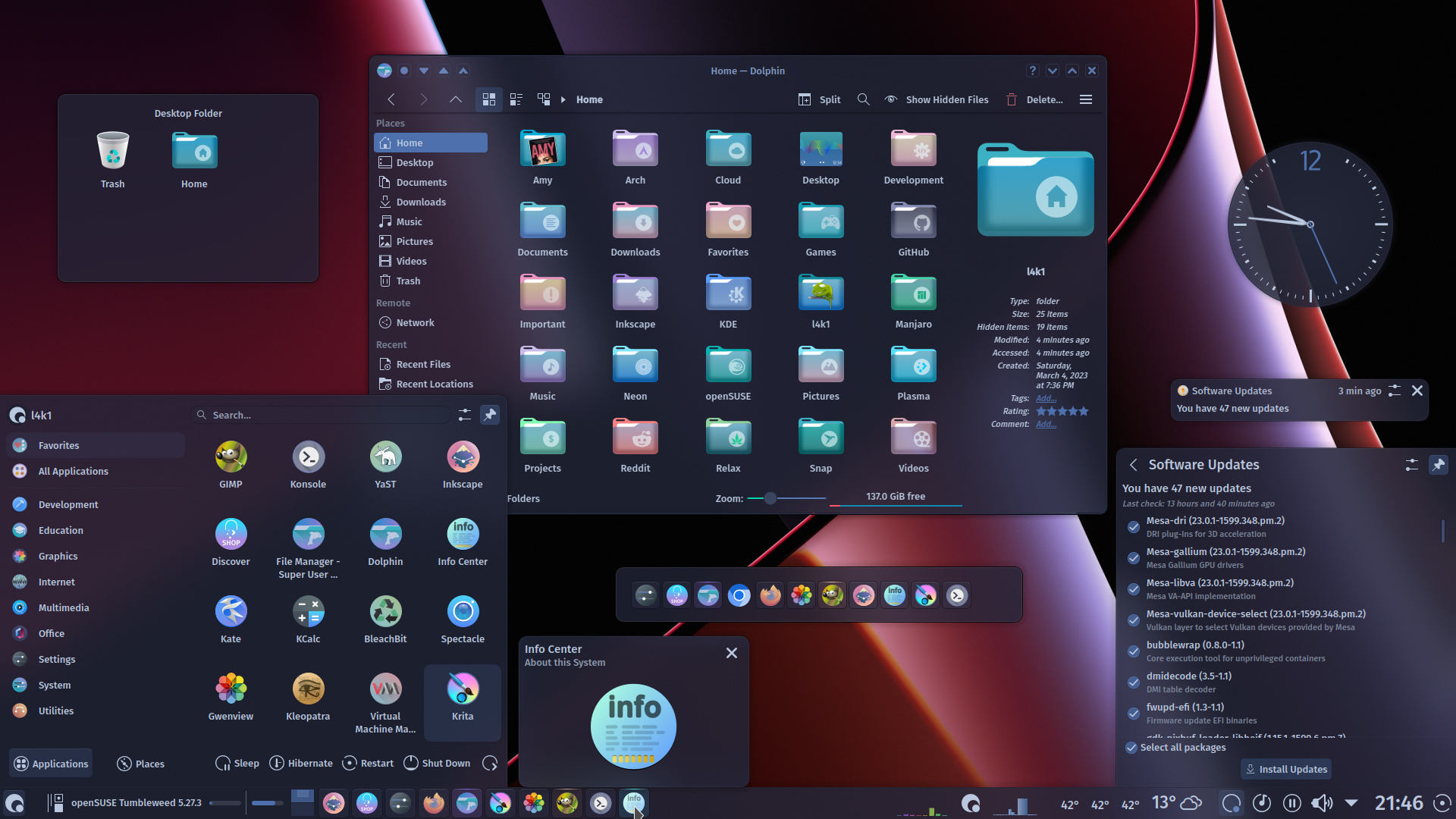Uncheck the fwupd-efi package update
1456x819 pixels.
tap(1133, 714)
